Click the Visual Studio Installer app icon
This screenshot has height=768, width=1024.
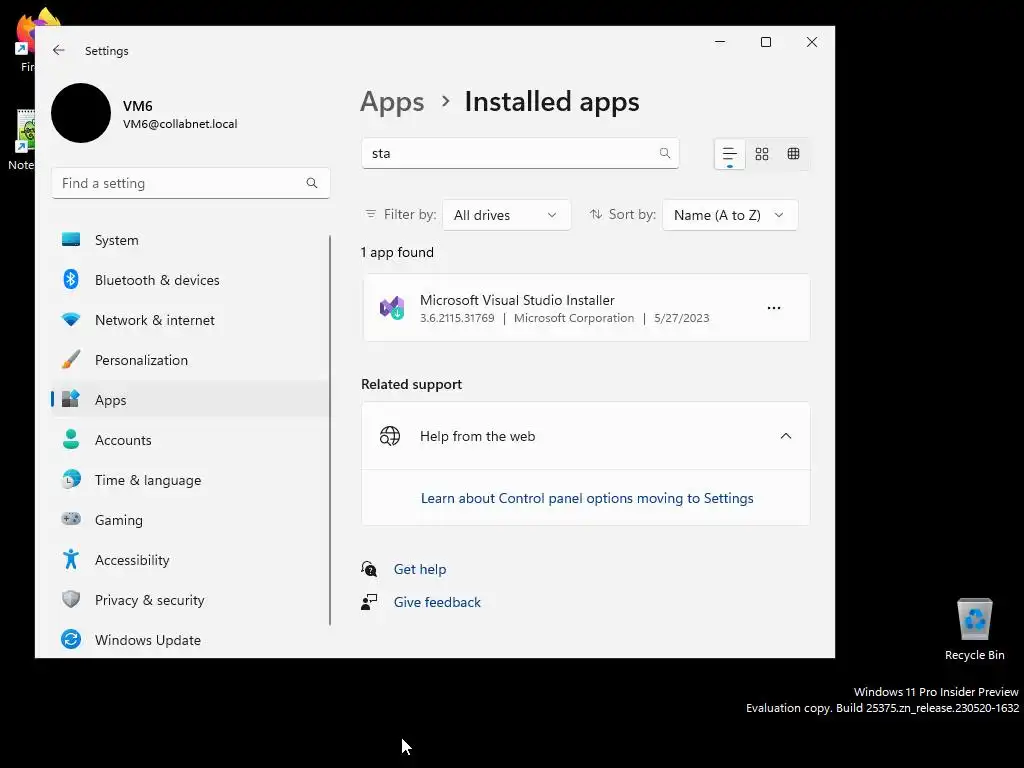point(392,308)
